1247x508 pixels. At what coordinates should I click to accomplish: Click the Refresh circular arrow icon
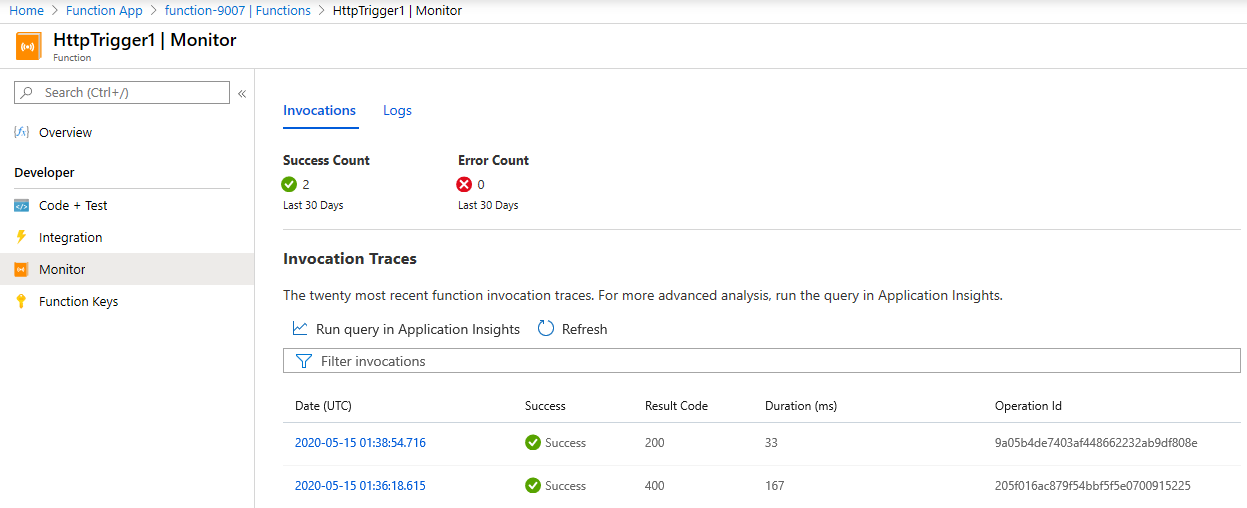[x=546, y=328]
